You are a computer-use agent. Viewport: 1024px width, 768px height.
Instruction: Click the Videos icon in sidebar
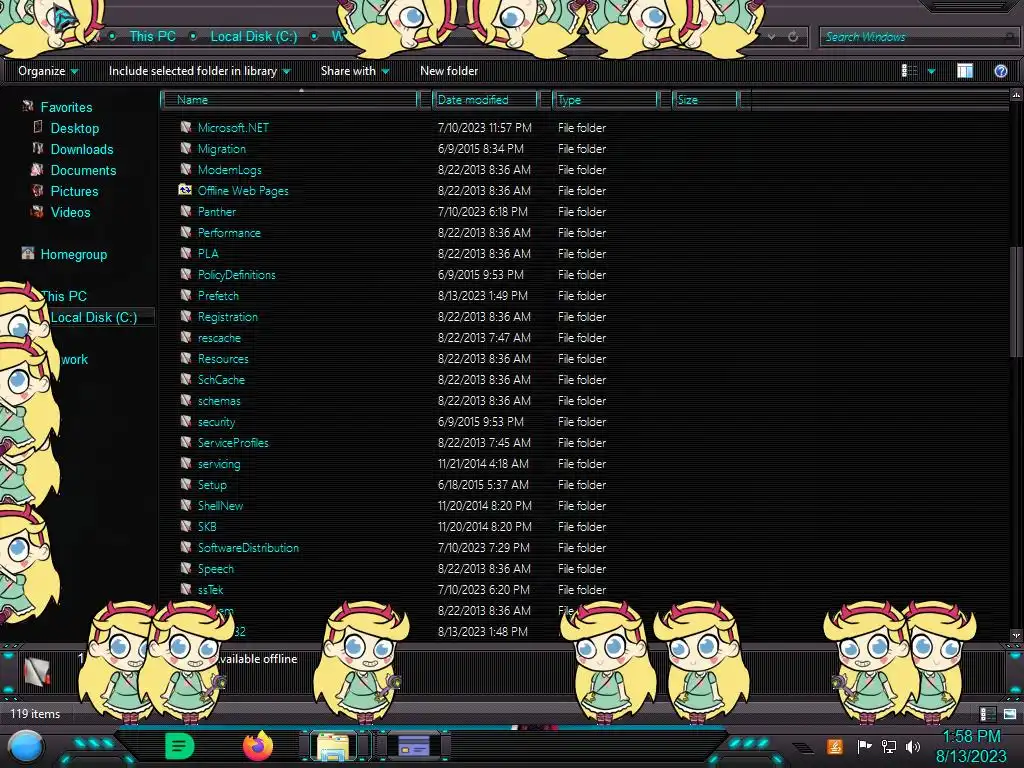(x=37, y=212)
